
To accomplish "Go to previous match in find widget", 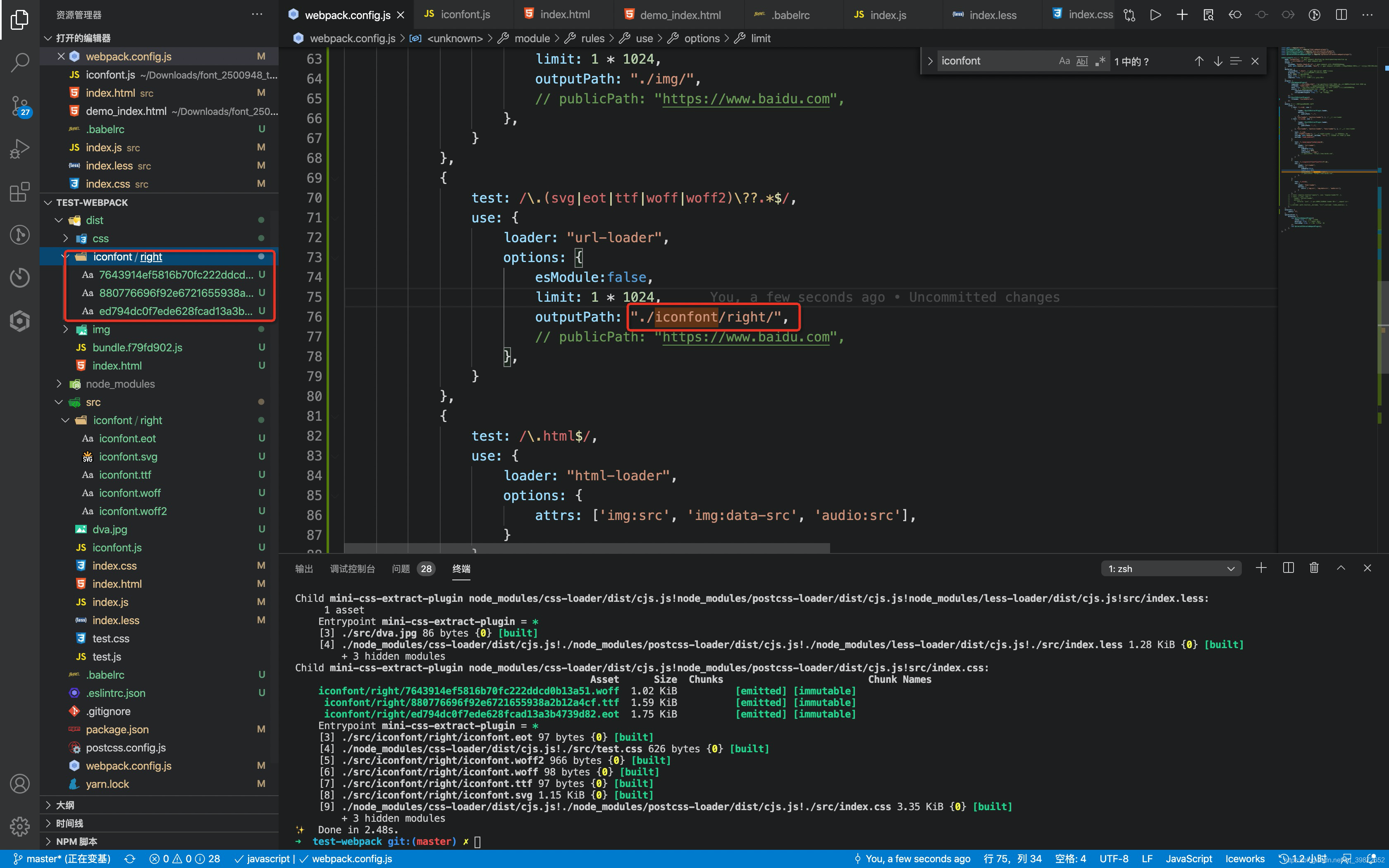I will point(1199,62).
